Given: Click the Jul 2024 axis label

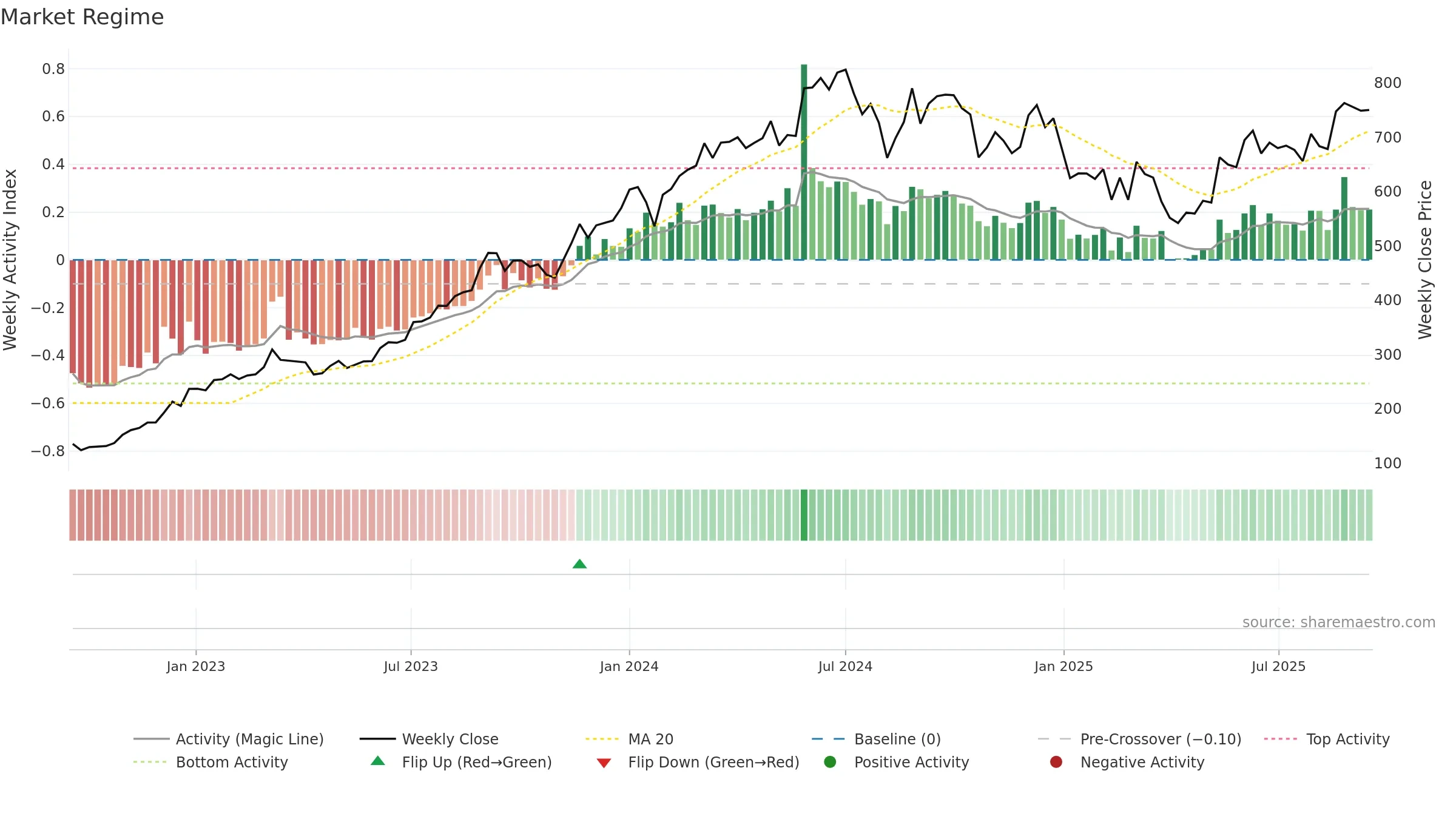Looking at the screenshot, I should click(x=845, y=666).
